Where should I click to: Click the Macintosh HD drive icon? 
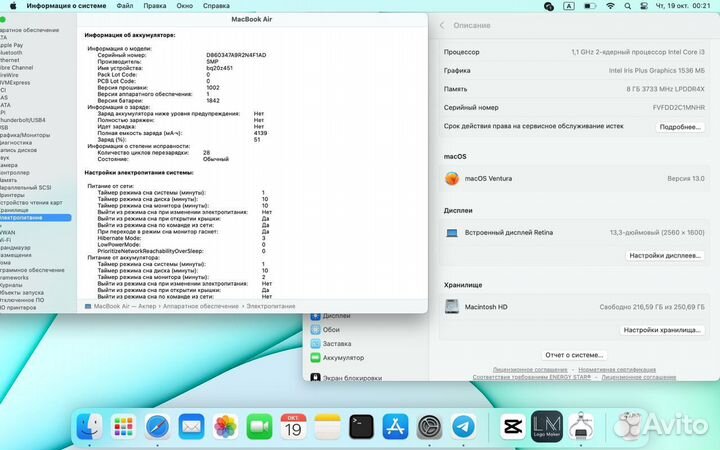(x=452, y=307)
